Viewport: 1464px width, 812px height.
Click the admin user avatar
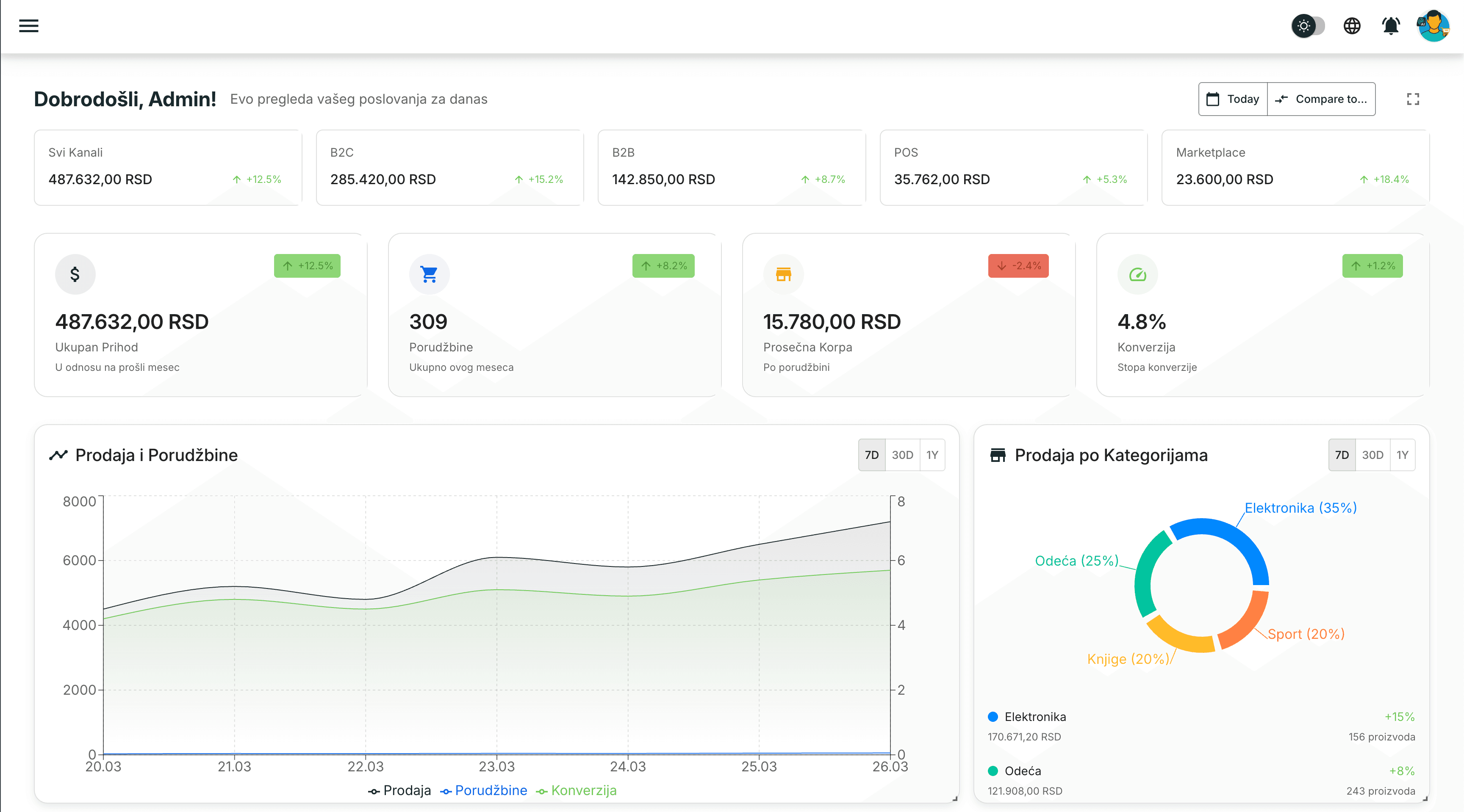coord(1433,26)
